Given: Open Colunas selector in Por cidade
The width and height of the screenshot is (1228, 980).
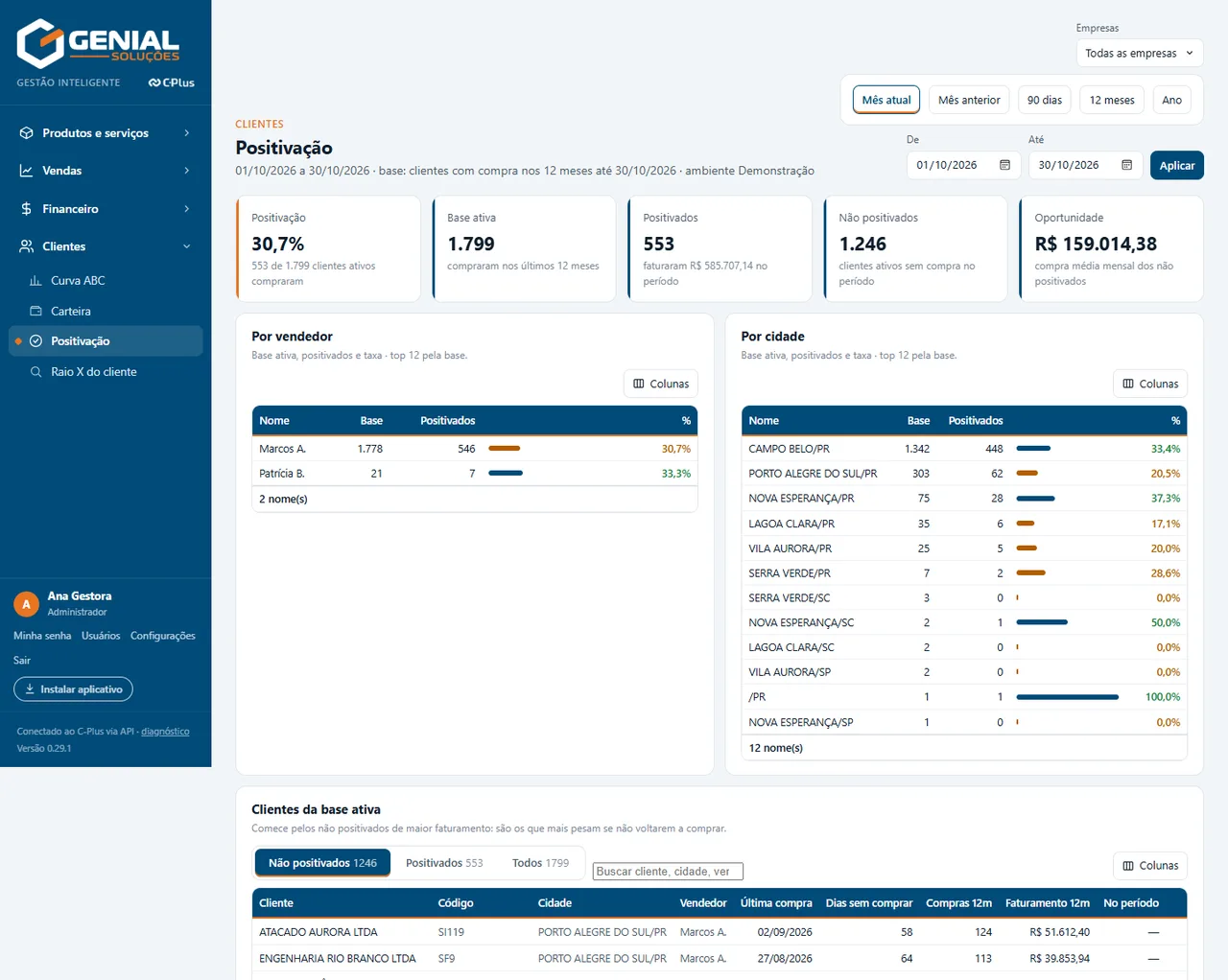Looking at the screenshot, I should click(x=1150, y=384).
